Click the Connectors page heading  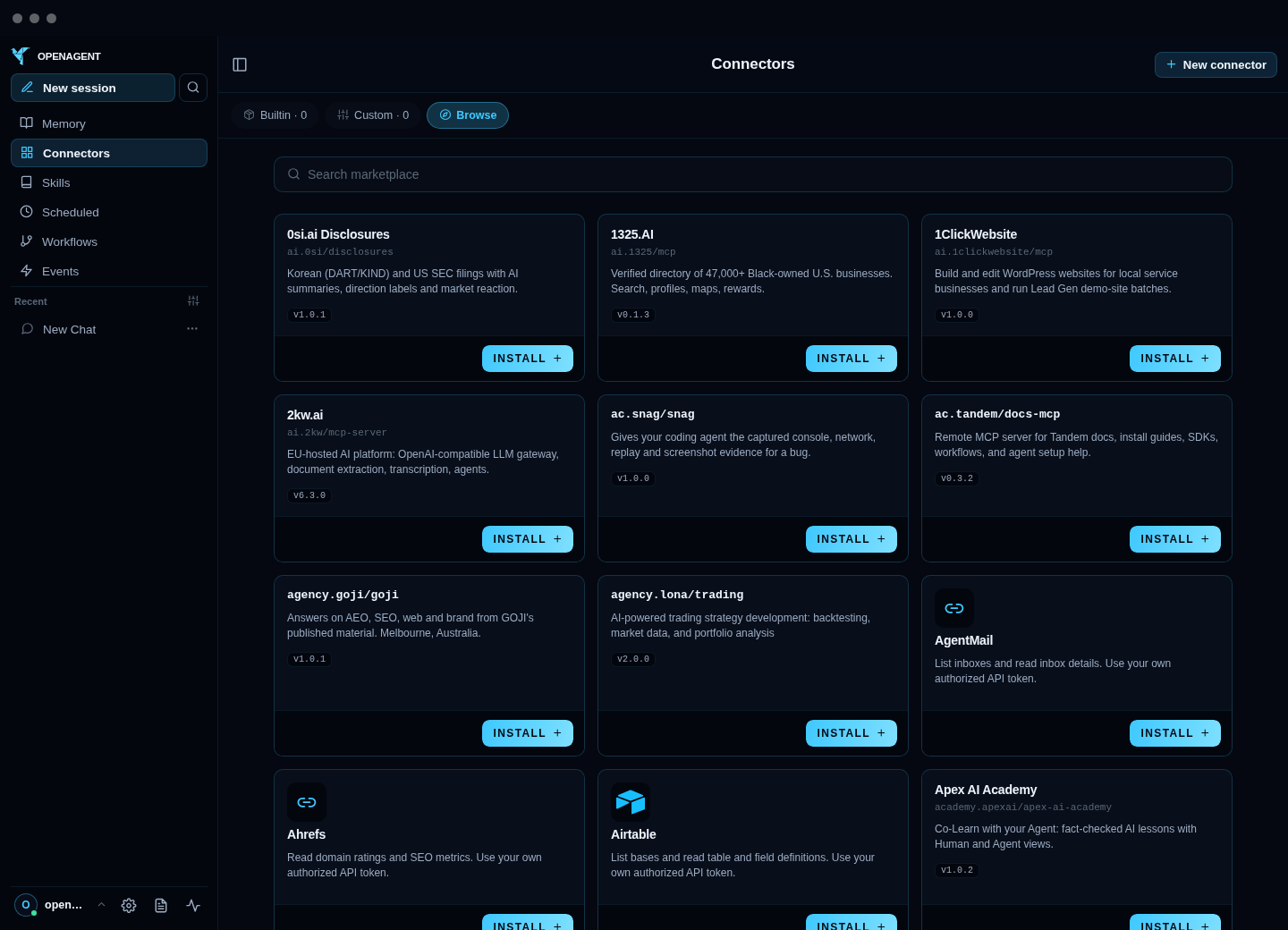(x=753, y=64)
